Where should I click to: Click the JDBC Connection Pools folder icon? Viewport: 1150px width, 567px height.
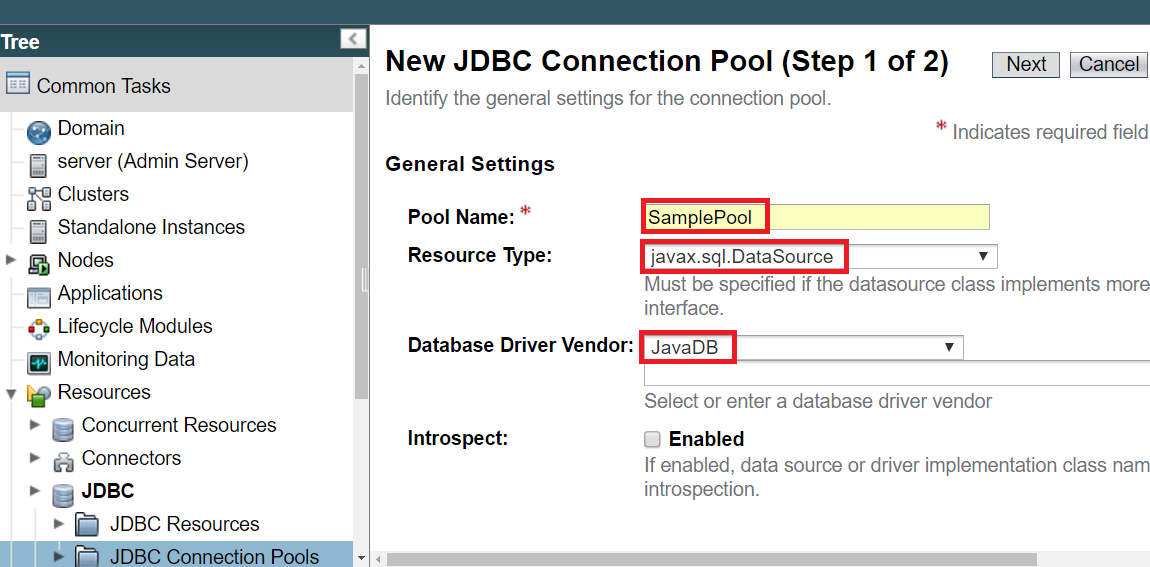(87, 558)
